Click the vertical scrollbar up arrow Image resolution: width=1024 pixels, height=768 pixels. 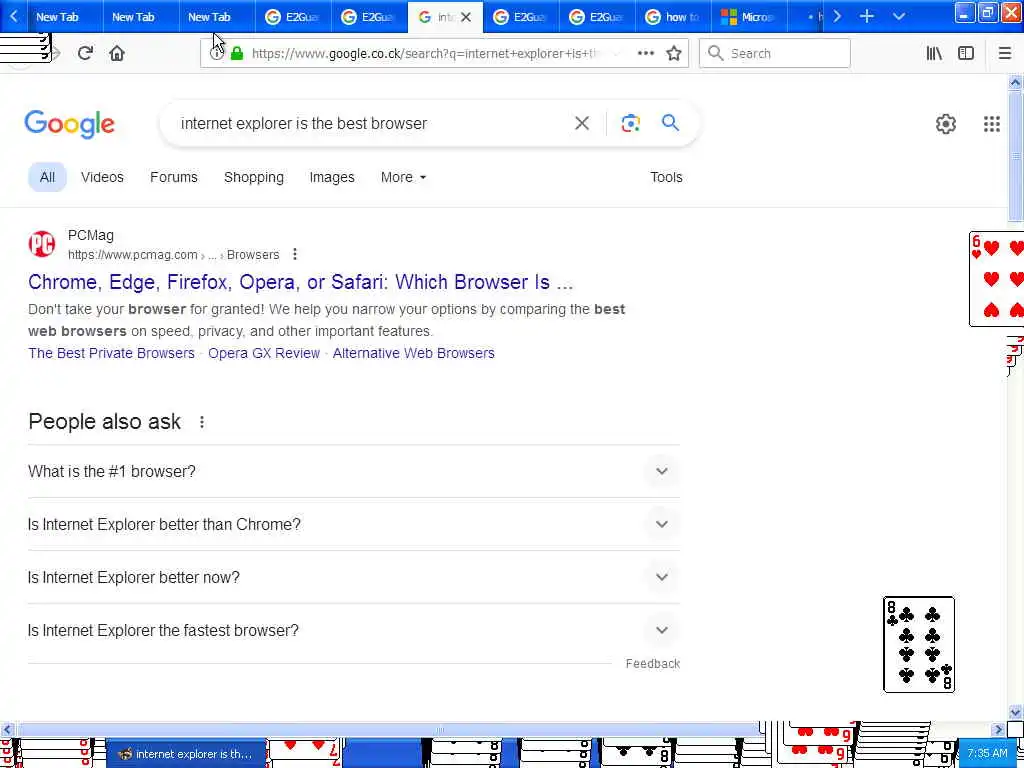(x=1015, y=82)
